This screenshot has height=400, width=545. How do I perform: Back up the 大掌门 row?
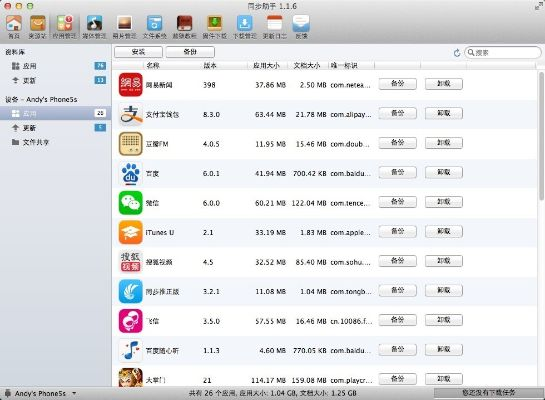tap(398, 379)
